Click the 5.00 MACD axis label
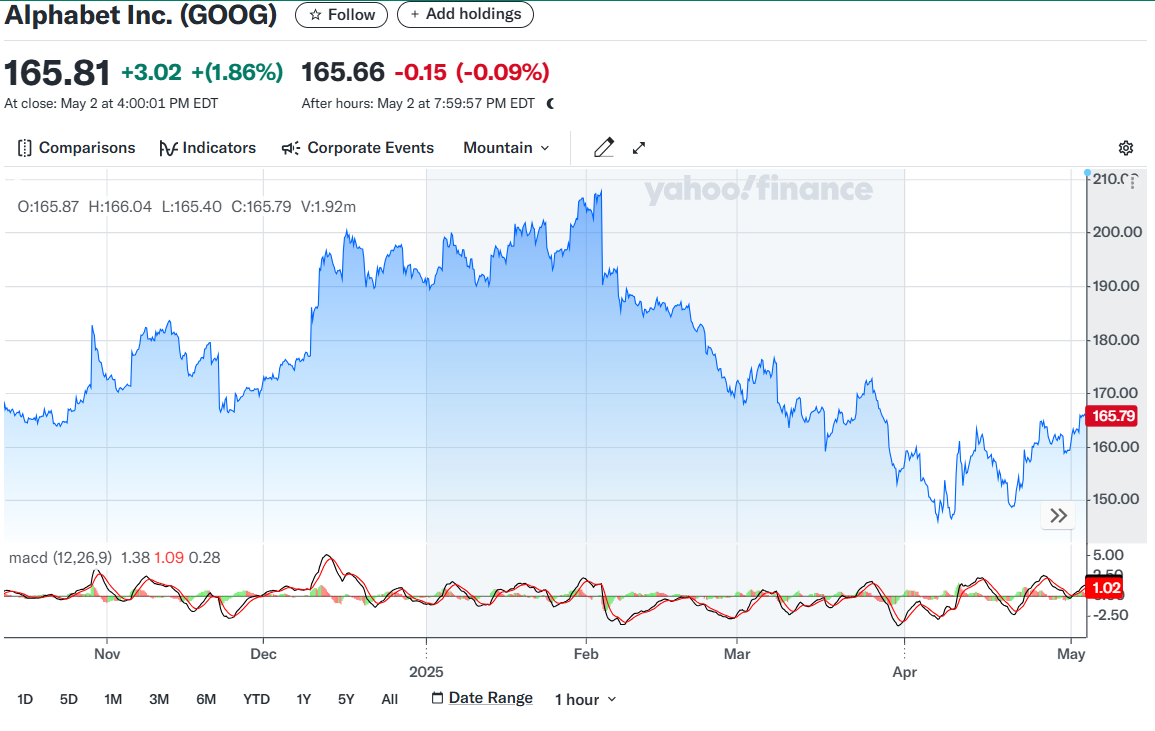The height and width of the screenshot is (731, 1155). pos(1109,555)
